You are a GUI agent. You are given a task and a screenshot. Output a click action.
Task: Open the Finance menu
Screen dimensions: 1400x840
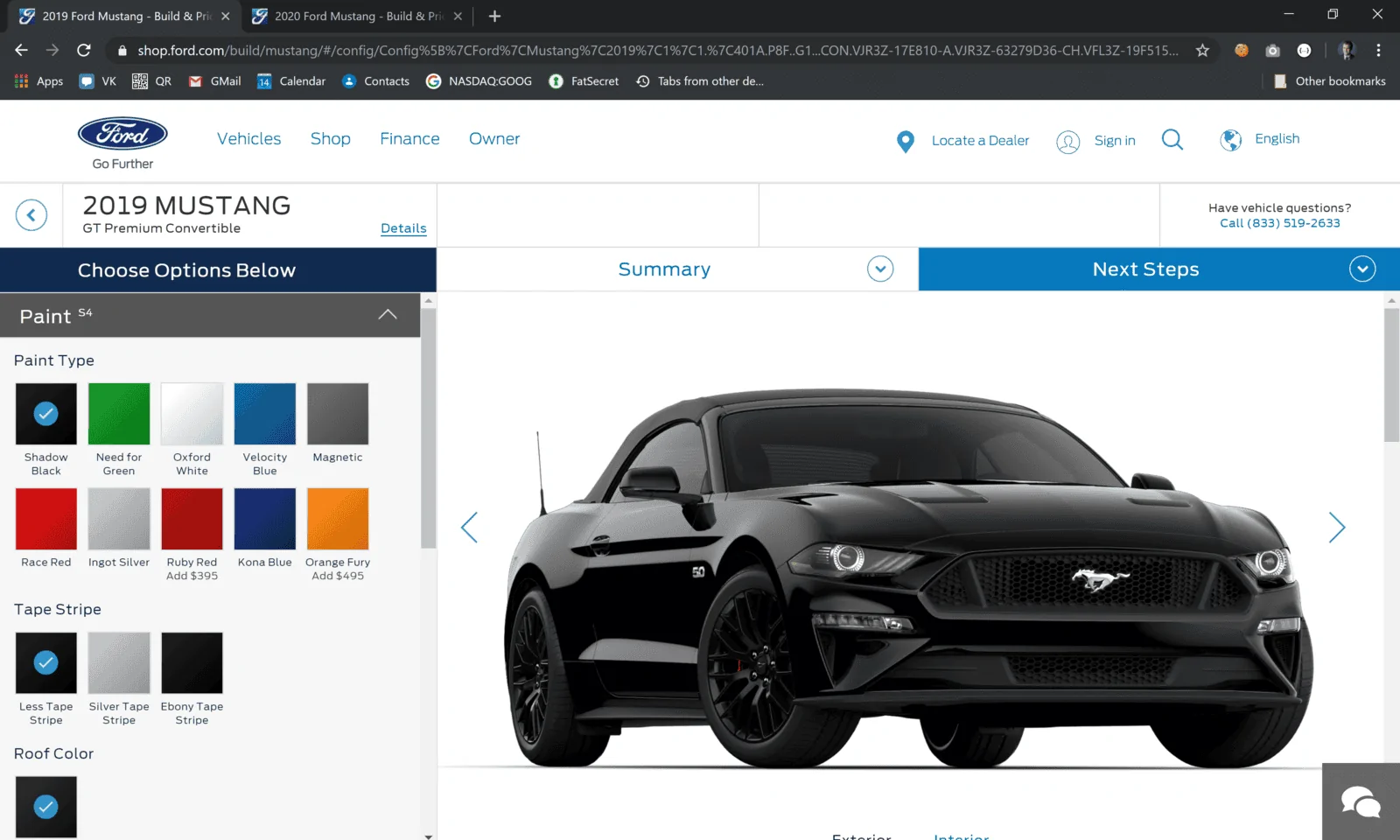409,139
